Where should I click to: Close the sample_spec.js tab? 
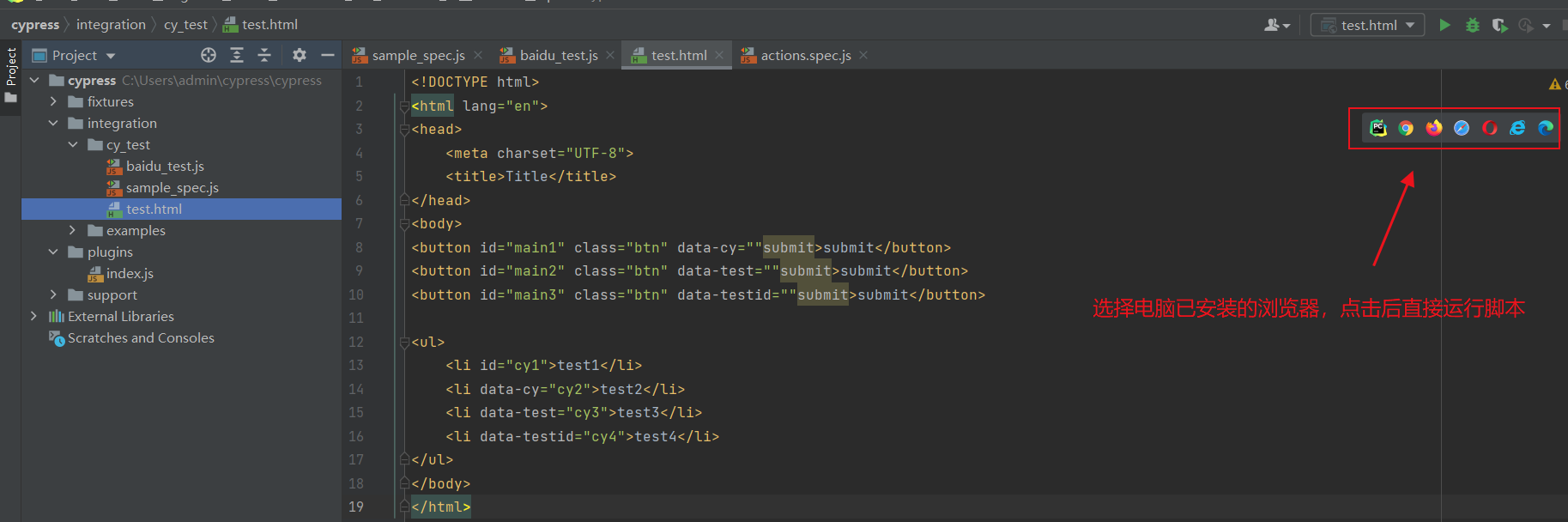[x=478, y=55]
